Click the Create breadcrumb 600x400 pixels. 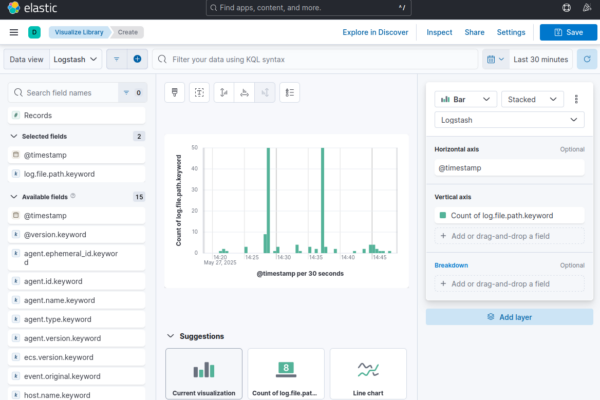pyautogui.click(x=128, y=32)
